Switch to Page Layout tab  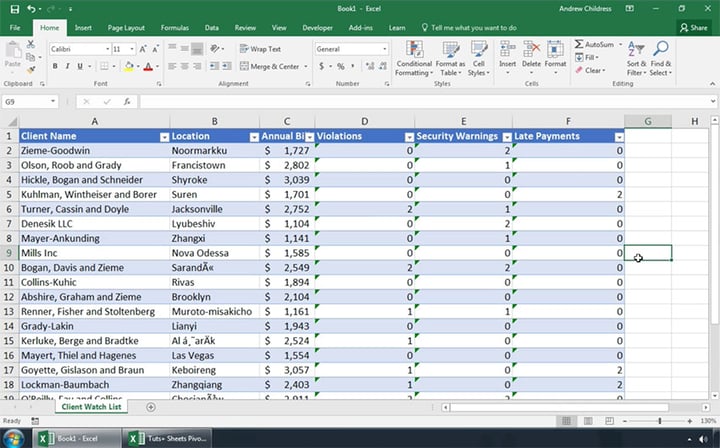126,28
